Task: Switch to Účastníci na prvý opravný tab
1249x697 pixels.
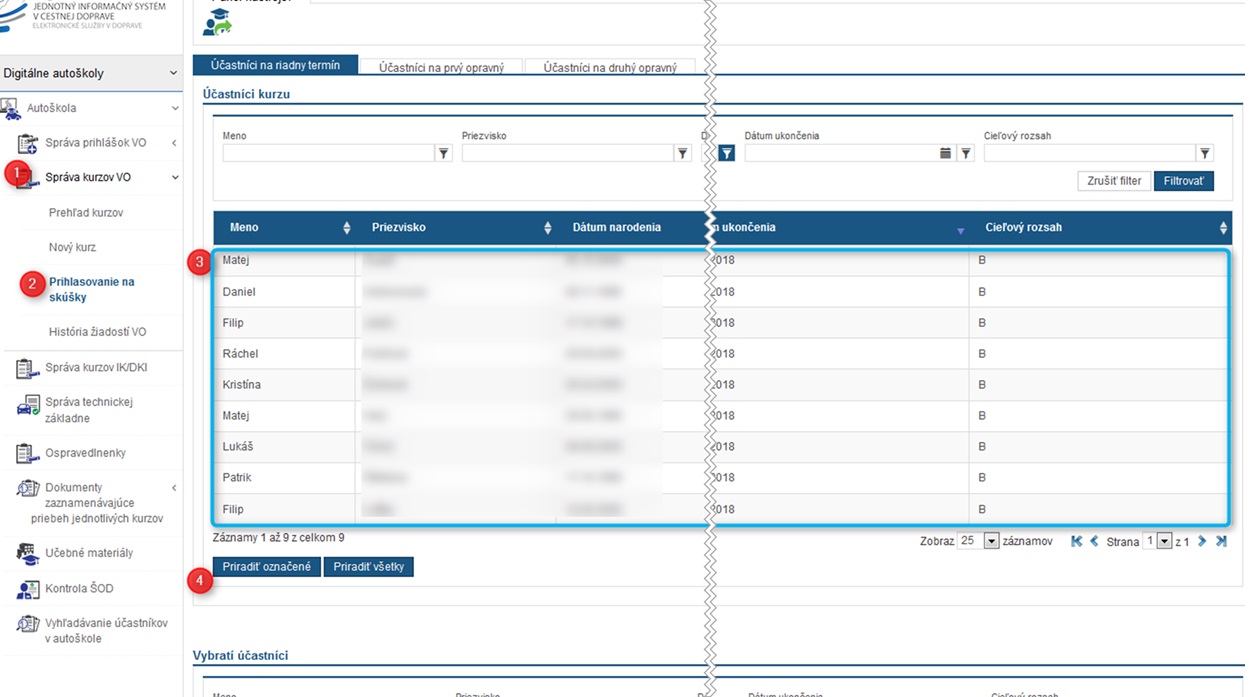Action: (441, 67)
